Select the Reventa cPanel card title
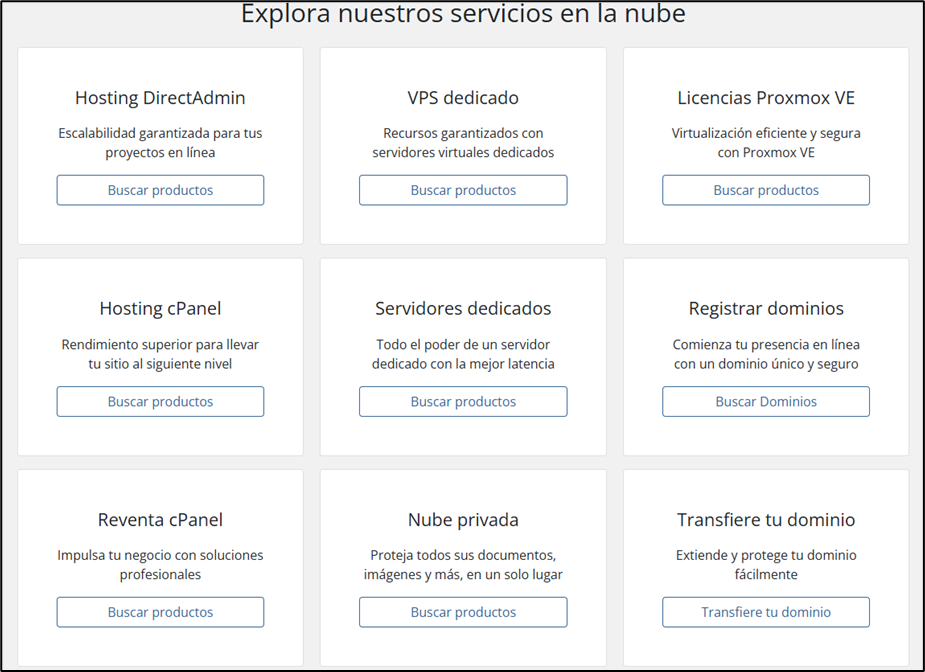Screen dimensions: 925x672 160,520
